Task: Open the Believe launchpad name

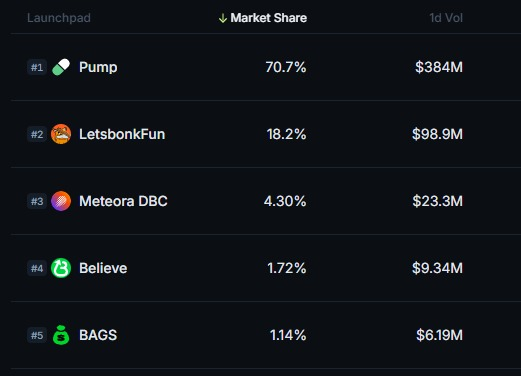Action: 103,268
